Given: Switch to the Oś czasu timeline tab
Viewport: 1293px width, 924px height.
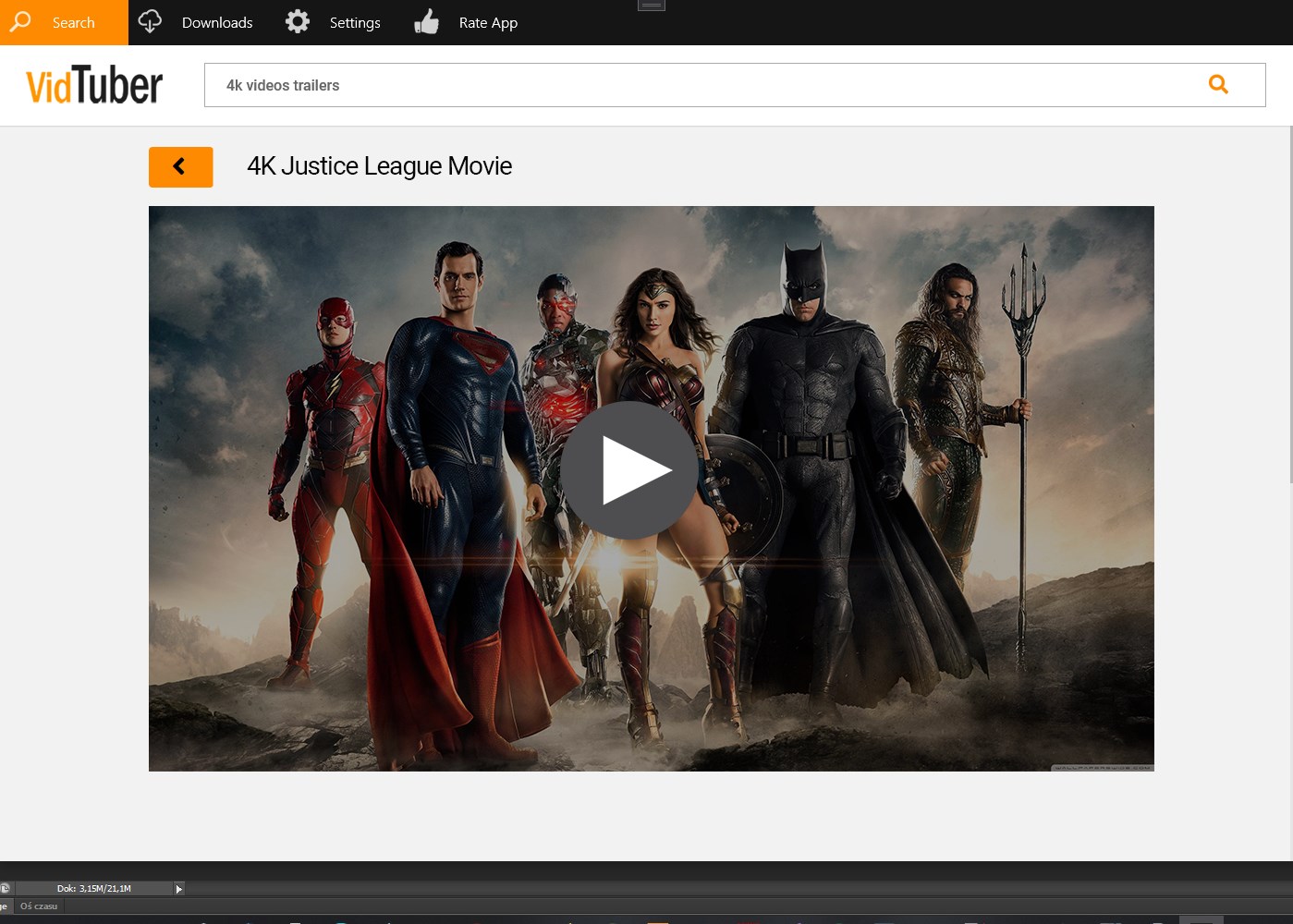Looking at the screenshot, I should 41,906.
